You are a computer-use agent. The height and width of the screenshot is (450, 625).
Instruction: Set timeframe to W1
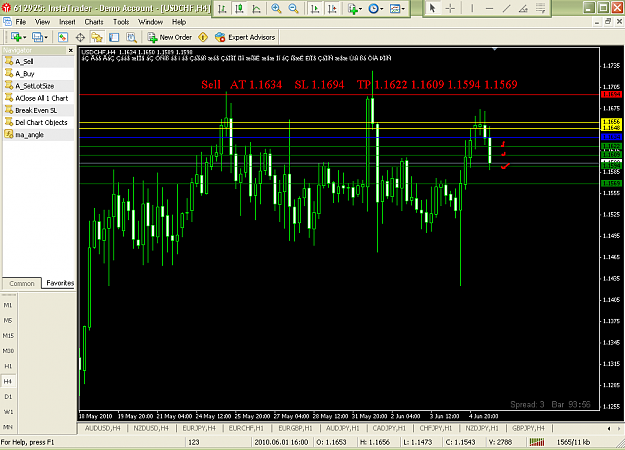(8, 412)
